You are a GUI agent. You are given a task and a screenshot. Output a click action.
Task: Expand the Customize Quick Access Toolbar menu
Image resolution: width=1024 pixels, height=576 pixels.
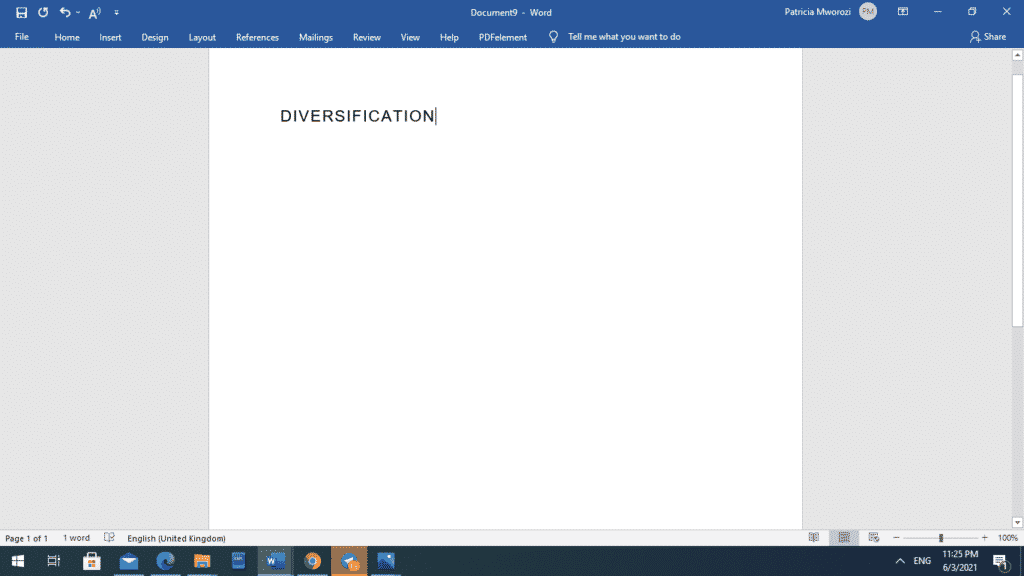tap(116, 12)
